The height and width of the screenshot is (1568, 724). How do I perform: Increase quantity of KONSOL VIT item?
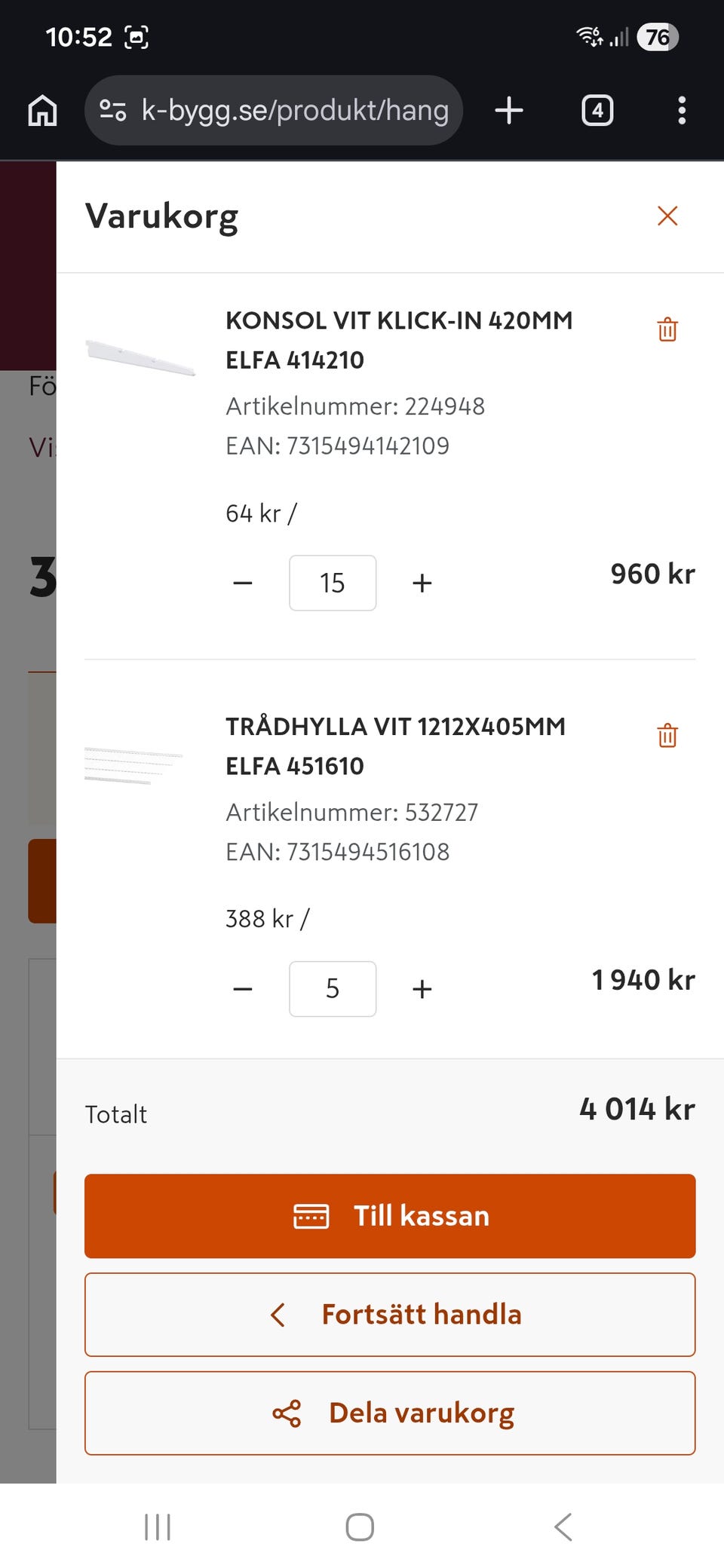[x=422, y=583]
